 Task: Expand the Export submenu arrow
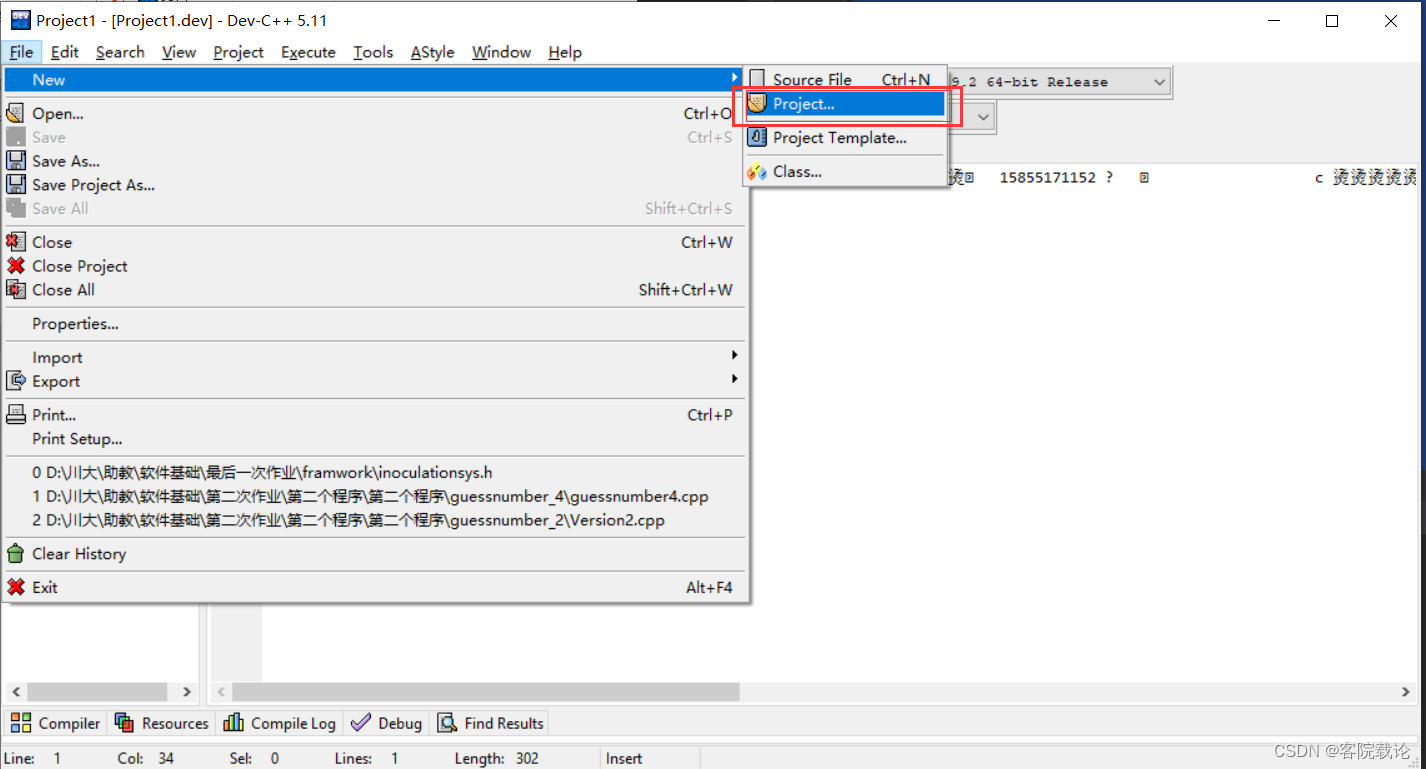point(735,379)
